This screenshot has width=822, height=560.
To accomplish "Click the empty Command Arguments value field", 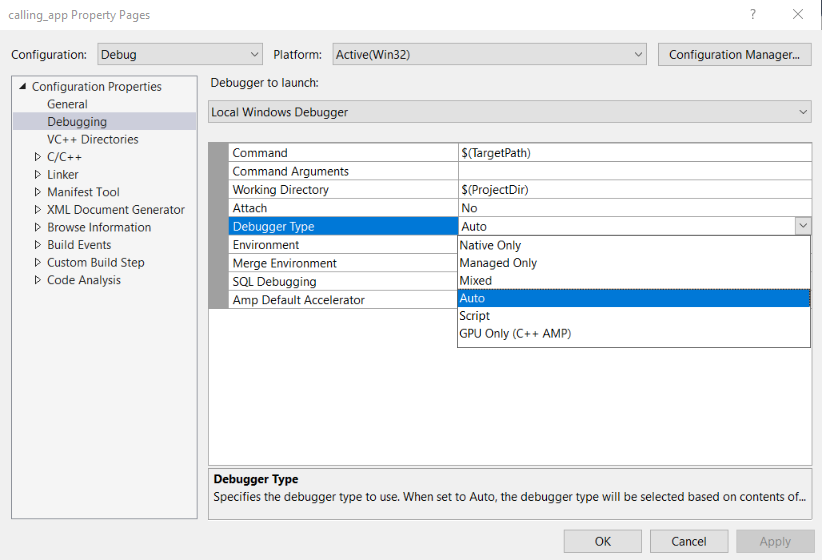I will [635, 171].
